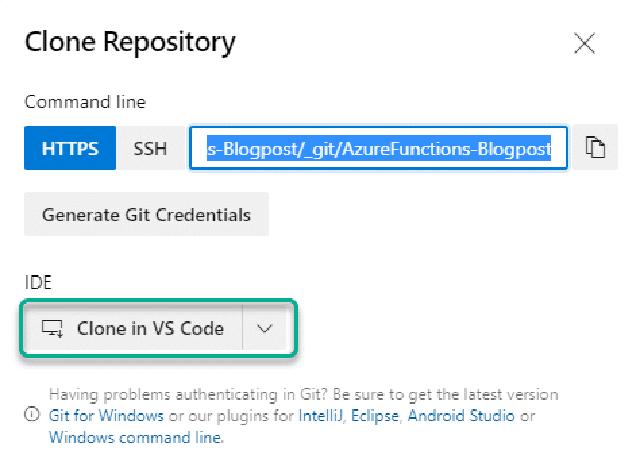
Task: Click the "or our plugins for" text
Action: [x=212, y=416]
